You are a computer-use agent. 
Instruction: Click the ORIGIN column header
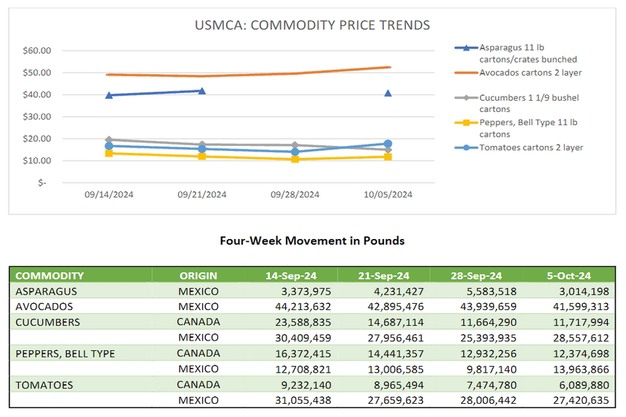point(199,276)
